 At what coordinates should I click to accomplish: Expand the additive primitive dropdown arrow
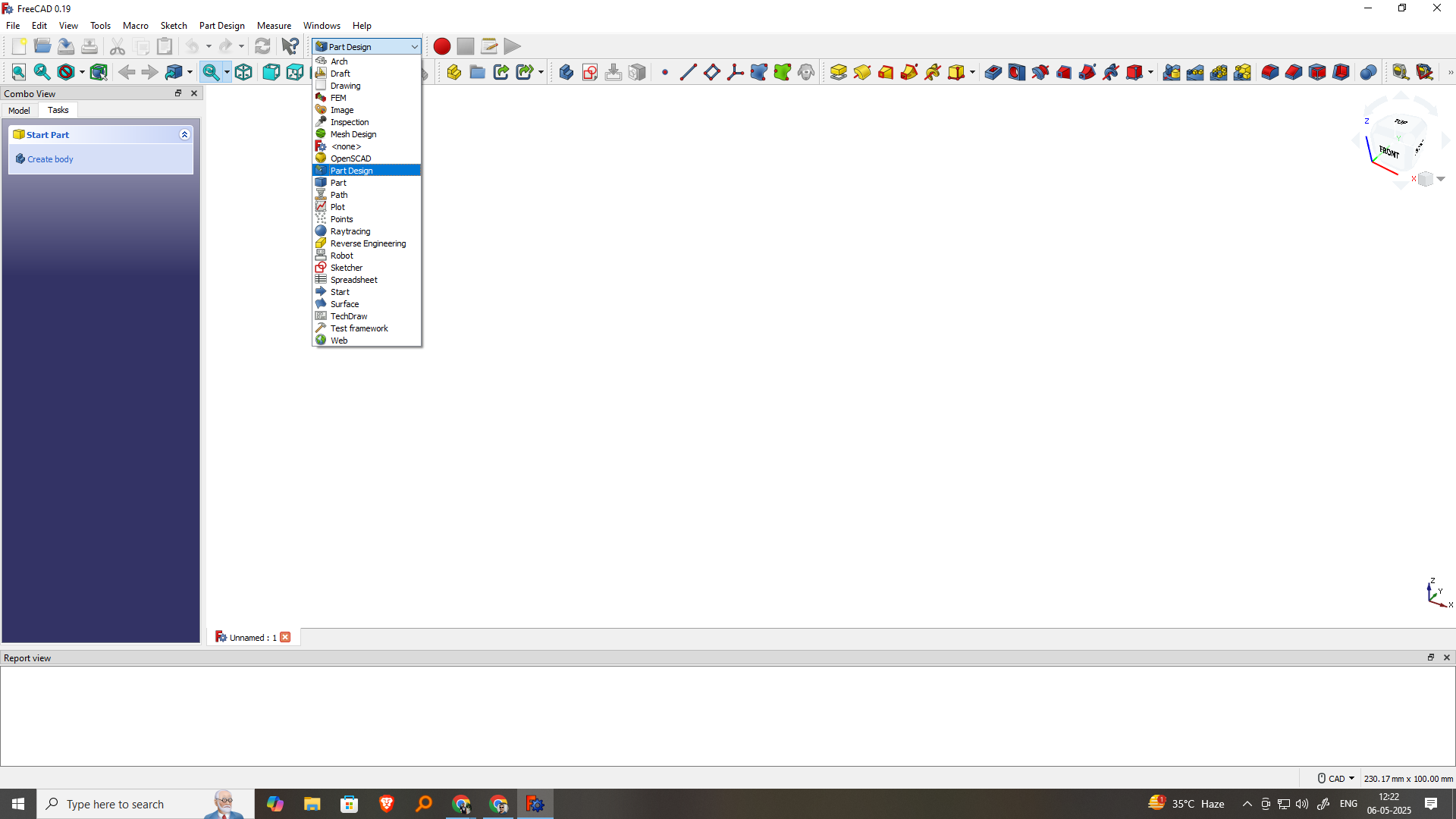point(972,72)
